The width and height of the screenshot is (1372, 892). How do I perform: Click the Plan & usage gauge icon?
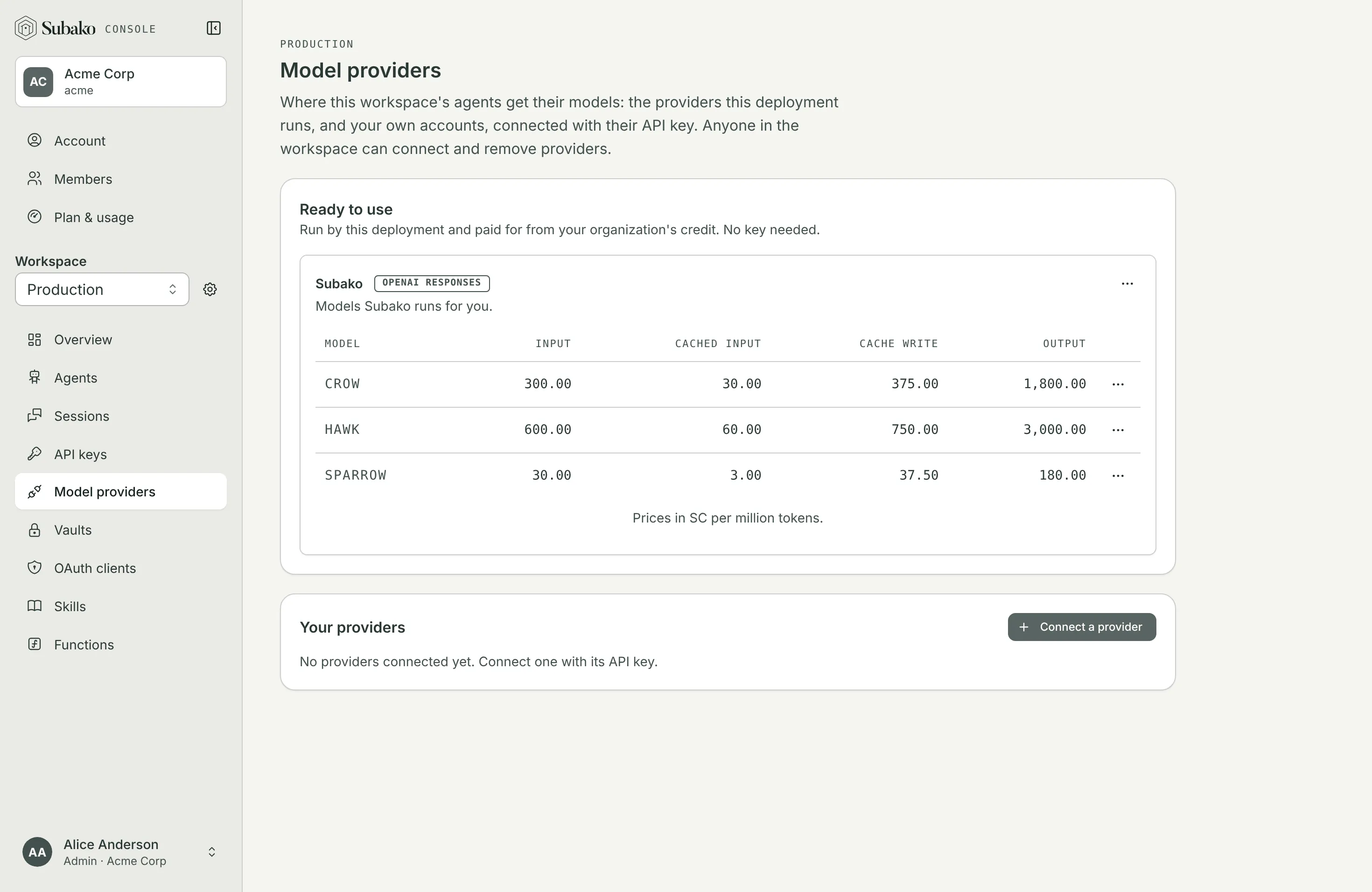[35, 216]
